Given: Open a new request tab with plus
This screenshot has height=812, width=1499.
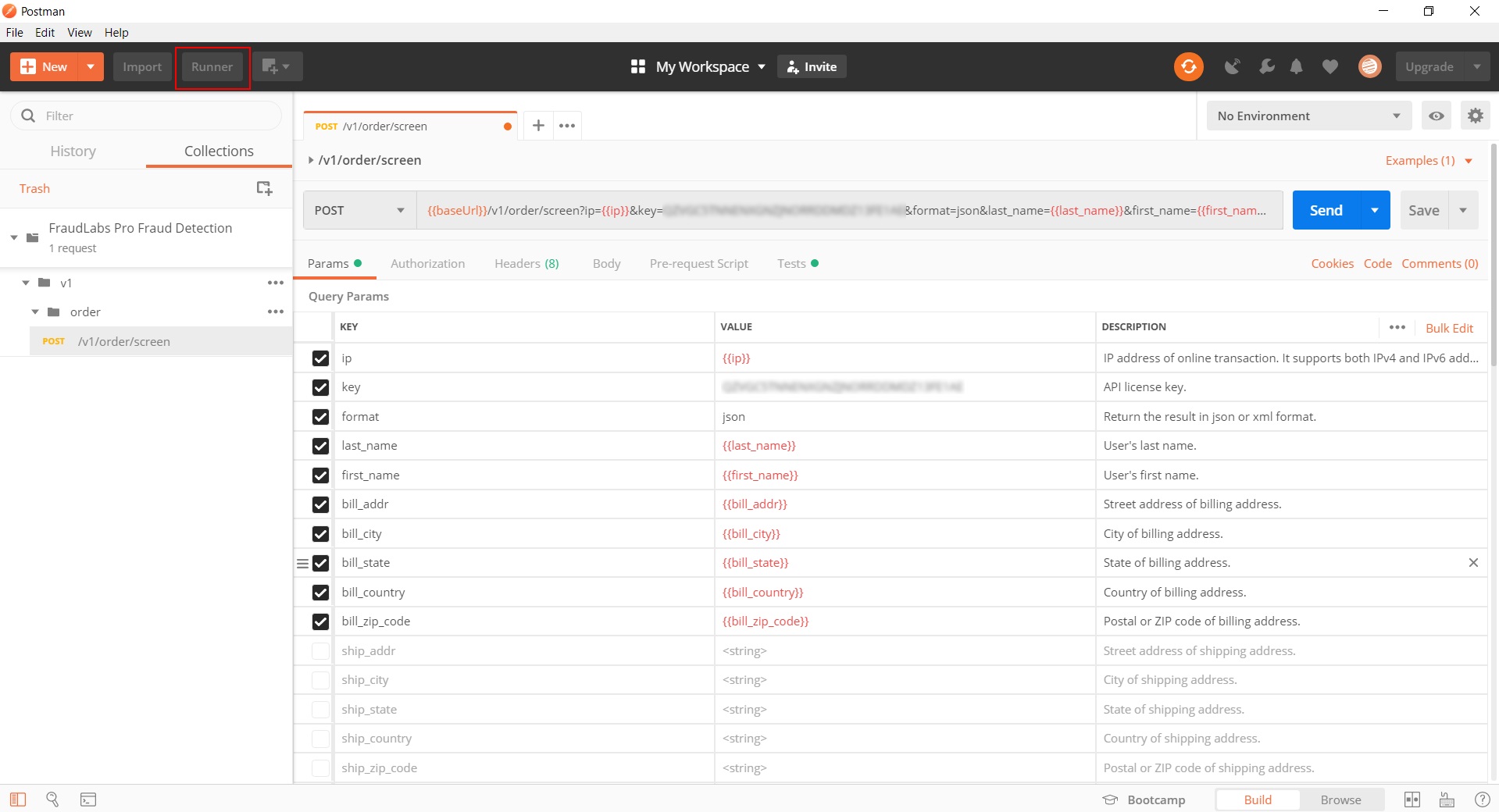Looking at the screenshot, I should [x=538, y=126].
